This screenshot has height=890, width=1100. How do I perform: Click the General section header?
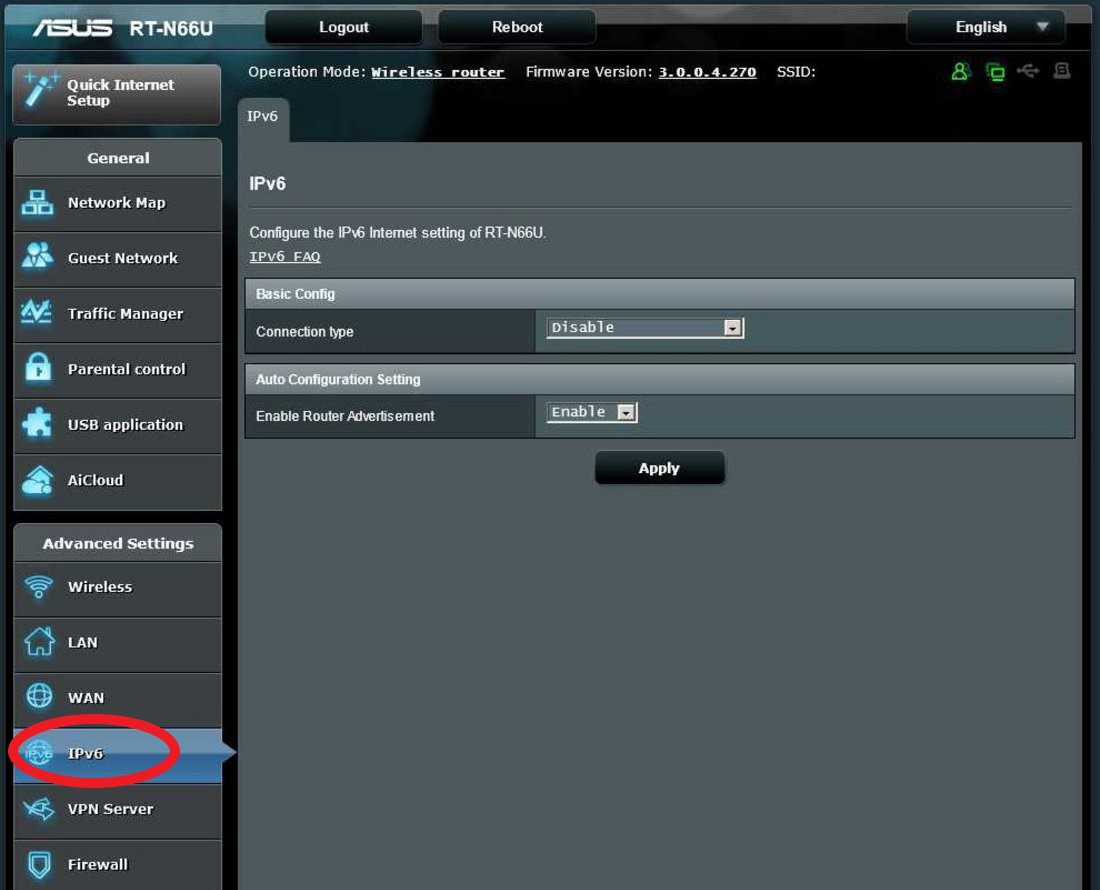(x=118, y=158)
